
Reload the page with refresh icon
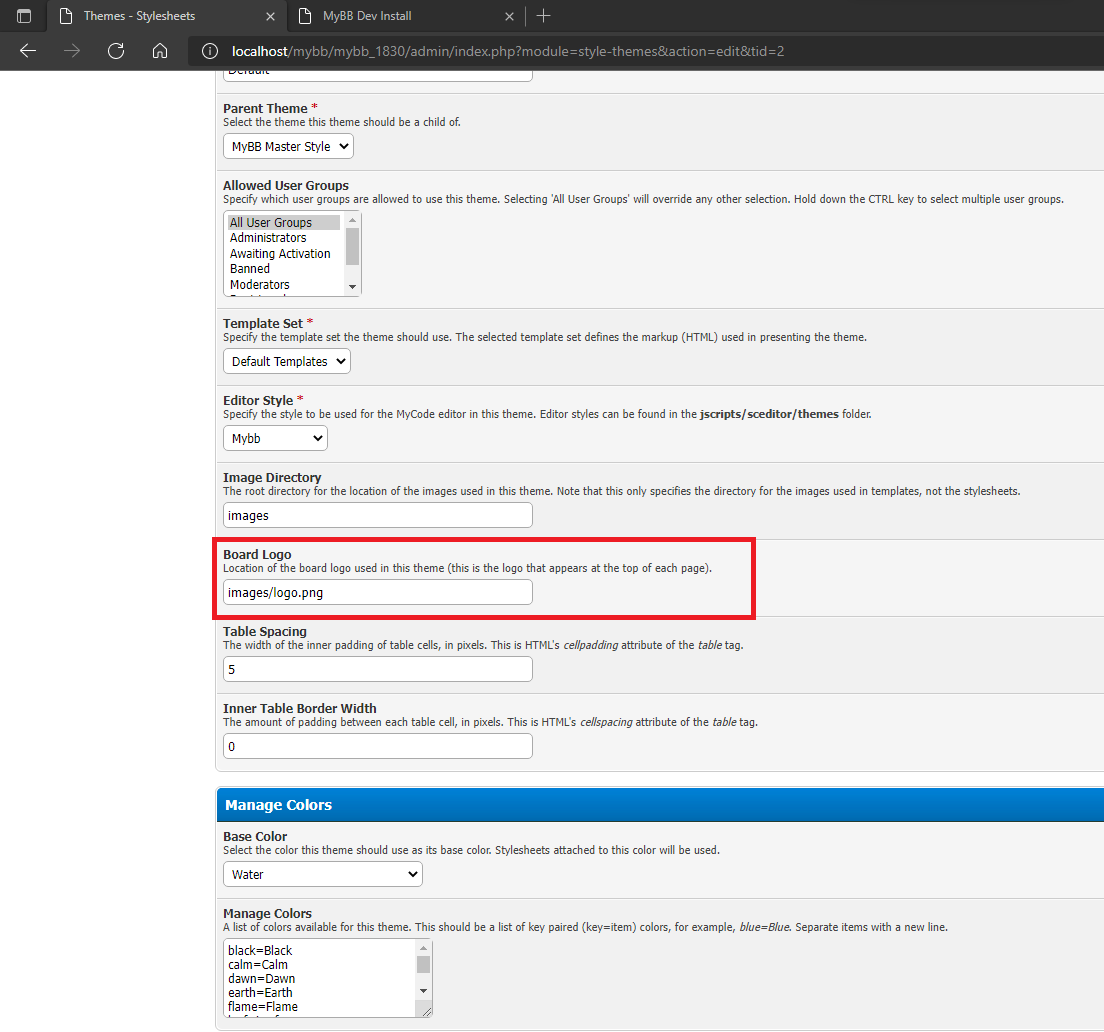(115, 51)
